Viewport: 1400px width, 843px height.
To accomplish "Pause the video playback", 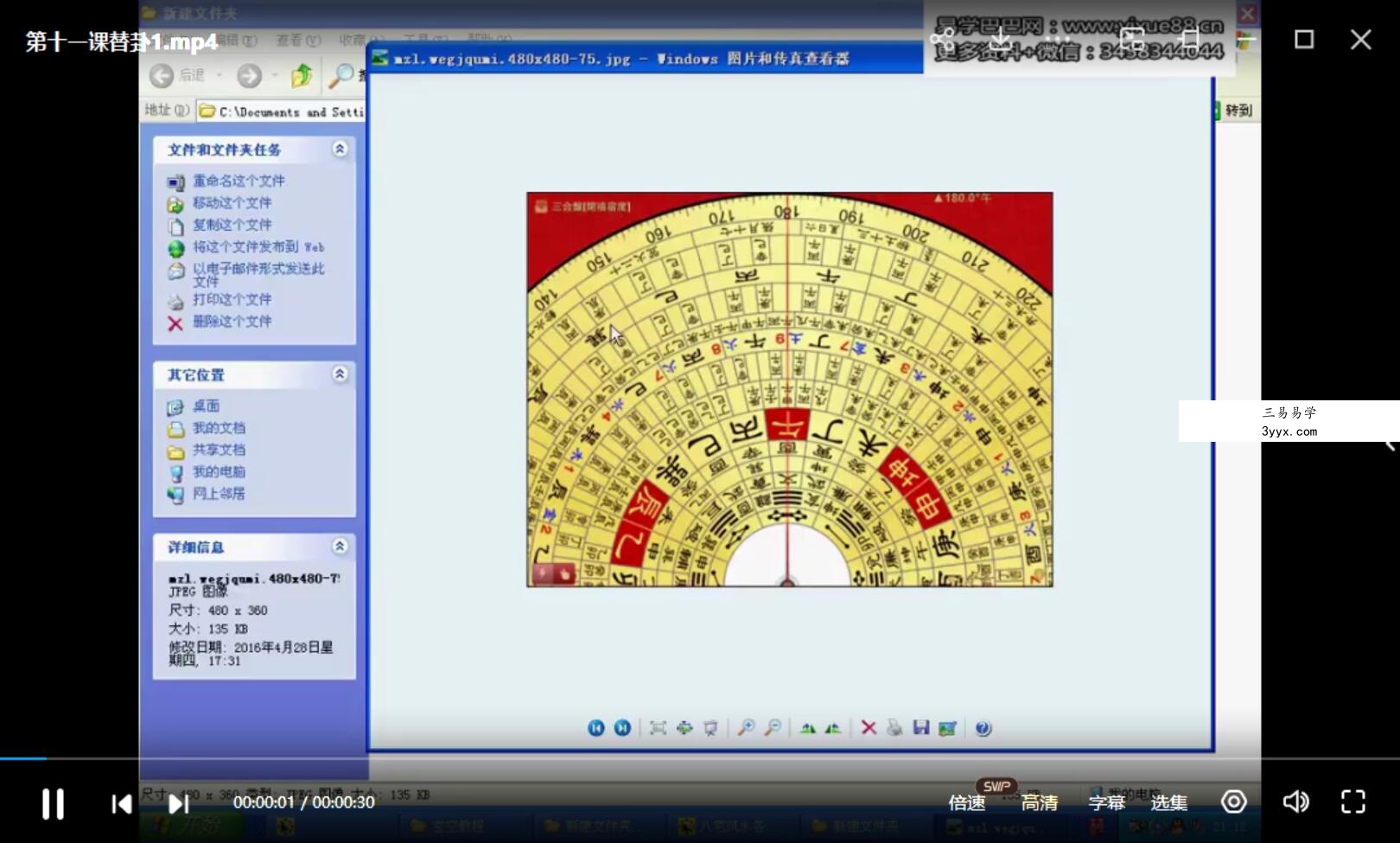I will coord(53,803).
